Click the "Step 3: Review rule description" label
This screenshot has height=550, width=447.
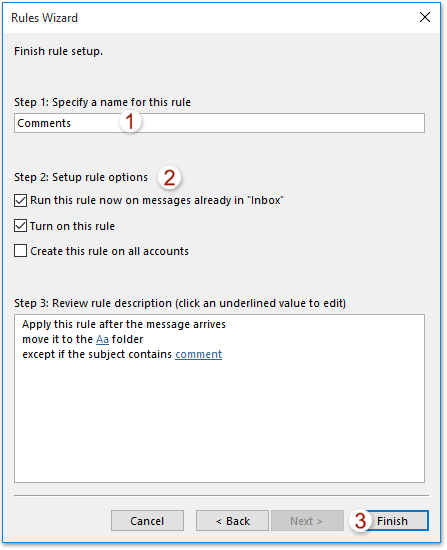[x=180, y=303]
